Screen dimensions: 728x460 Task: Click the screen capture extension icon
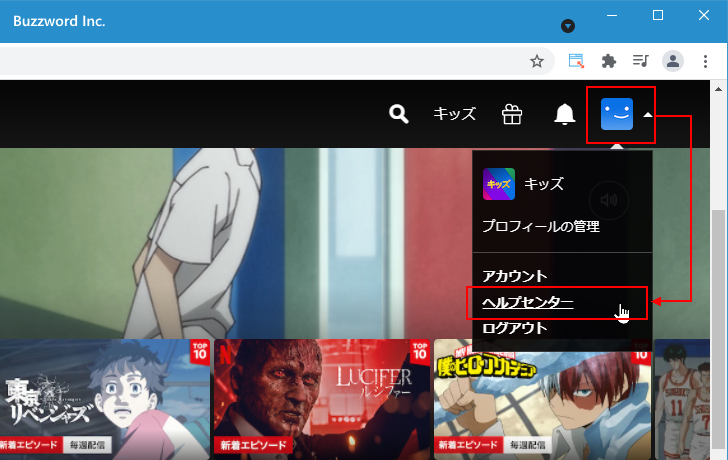(x=576, y=61)
